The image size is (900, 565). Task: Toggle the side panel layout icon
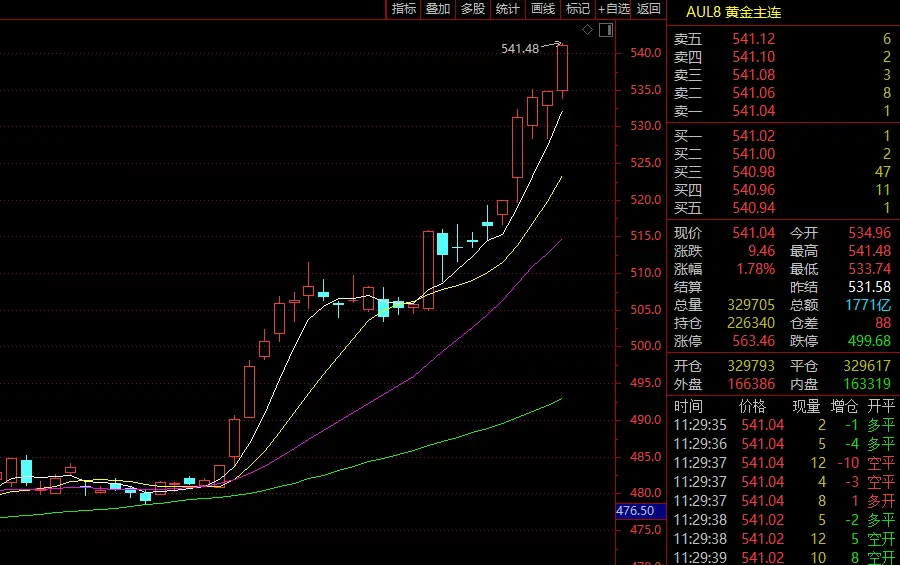pos(606,30)
